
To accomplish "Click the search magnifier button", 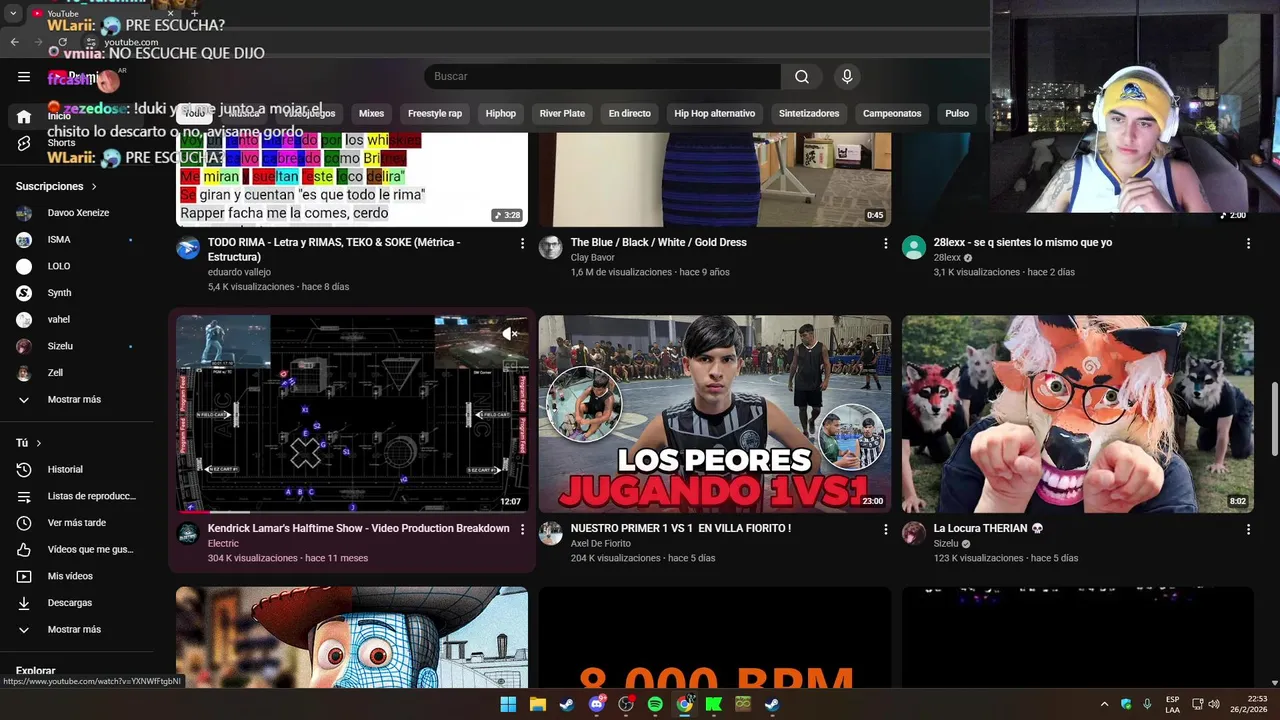I will pos(802,77).
